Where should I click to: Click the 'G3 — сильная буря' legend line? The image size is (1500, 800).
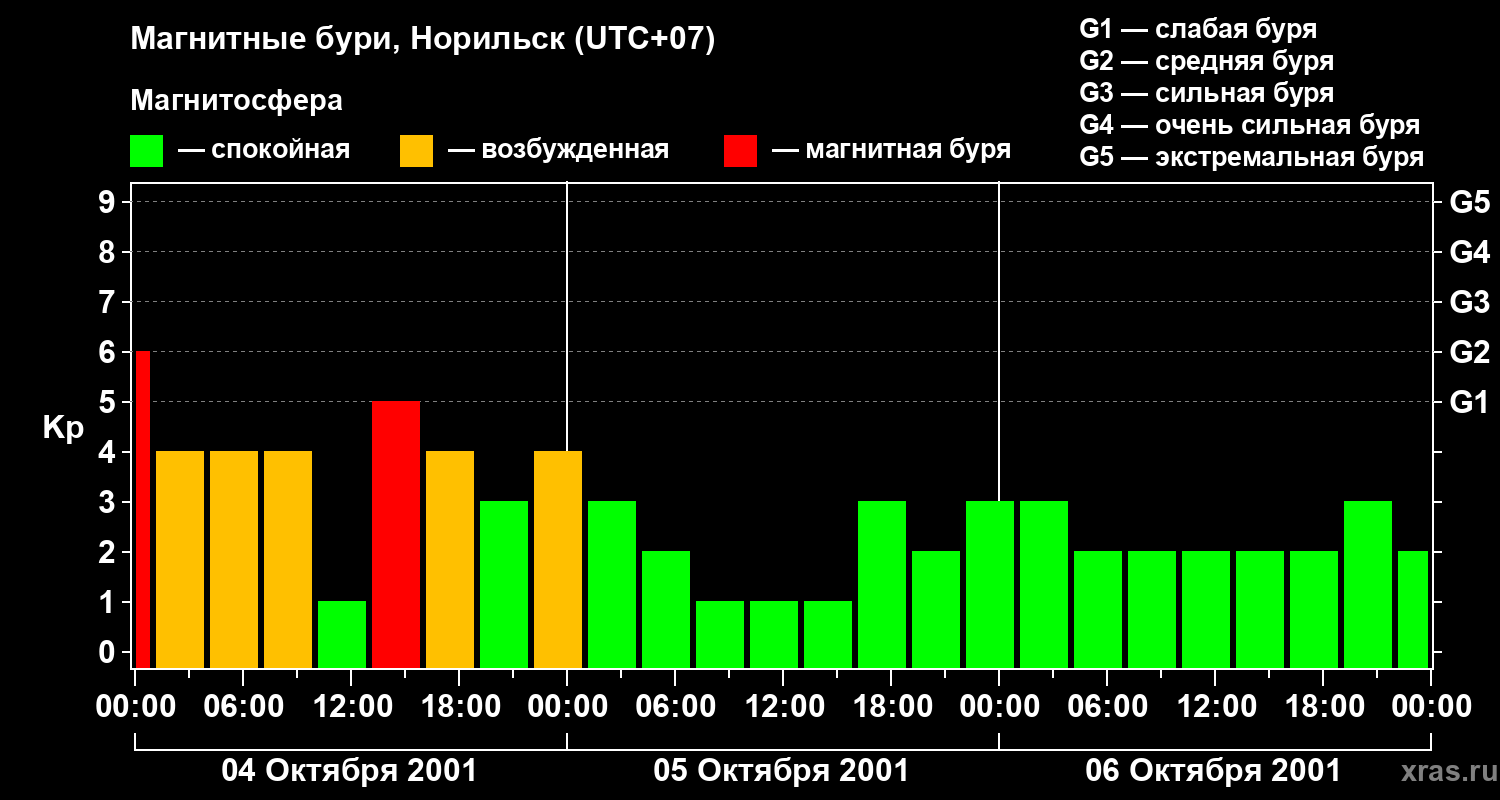1207,93
